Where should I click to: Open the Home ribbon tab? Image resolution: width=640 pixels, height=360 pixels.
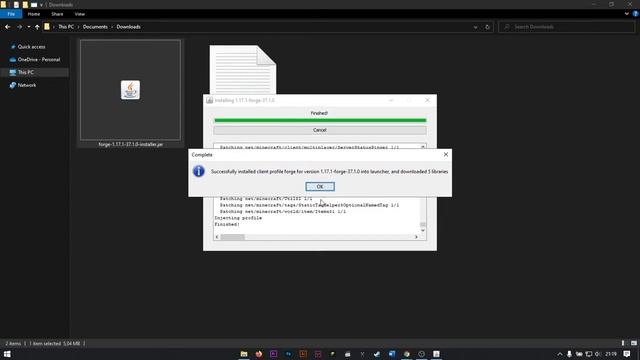pos(34,14)
